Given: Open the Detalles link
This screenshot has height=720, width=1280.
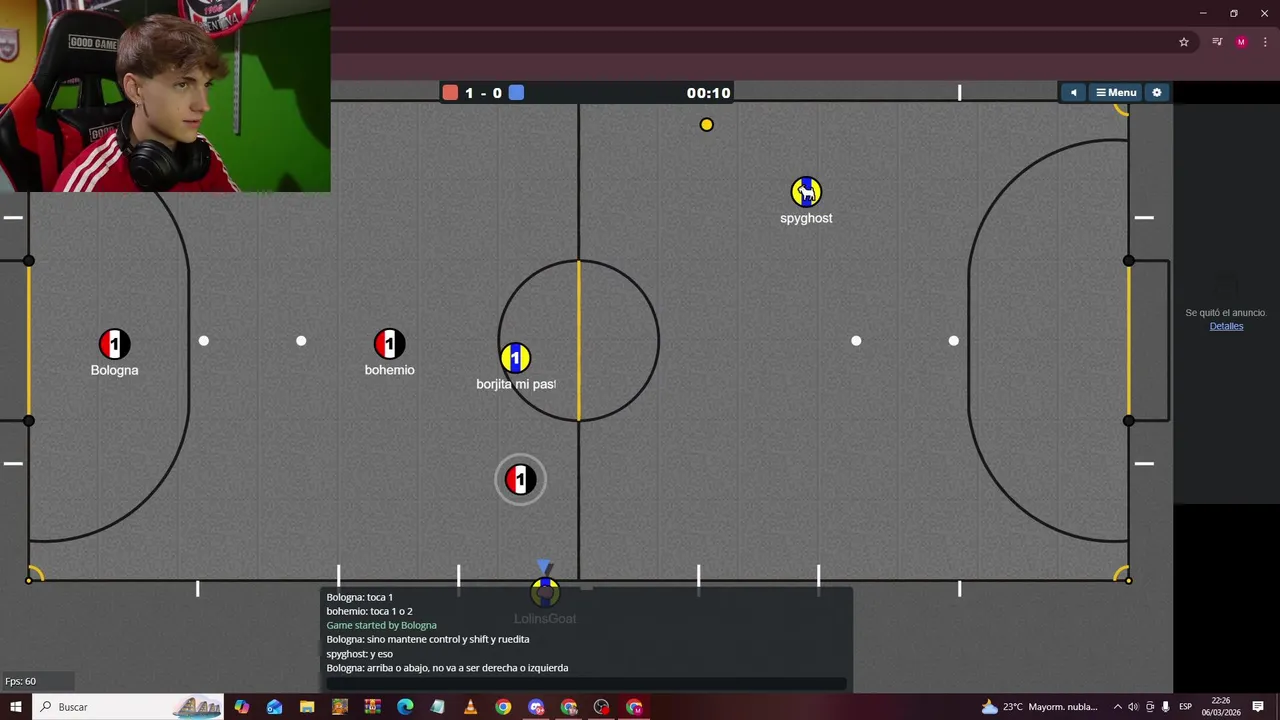Looking at the screenshot, I should pyautogui.click(x=1226, y=326).
